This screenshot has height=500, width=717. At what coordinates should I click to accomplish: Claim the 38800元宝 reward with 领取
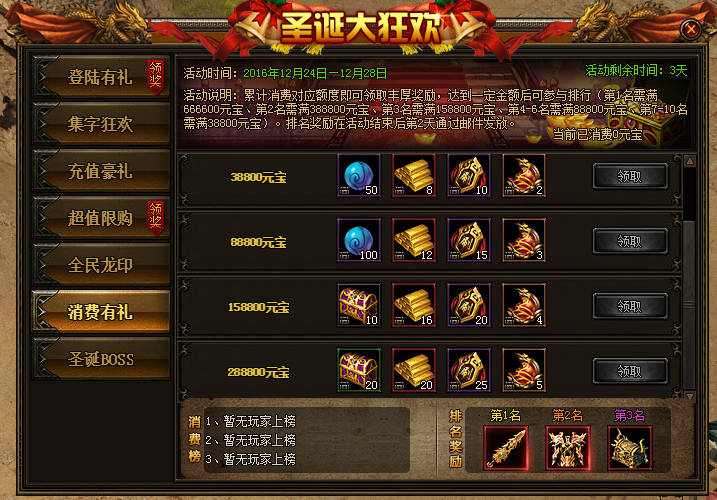click(630, 176)
